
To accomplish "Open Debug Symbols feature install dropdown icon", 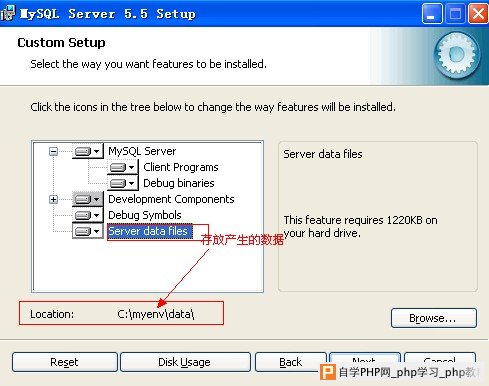I will click(x=88, y=215).
